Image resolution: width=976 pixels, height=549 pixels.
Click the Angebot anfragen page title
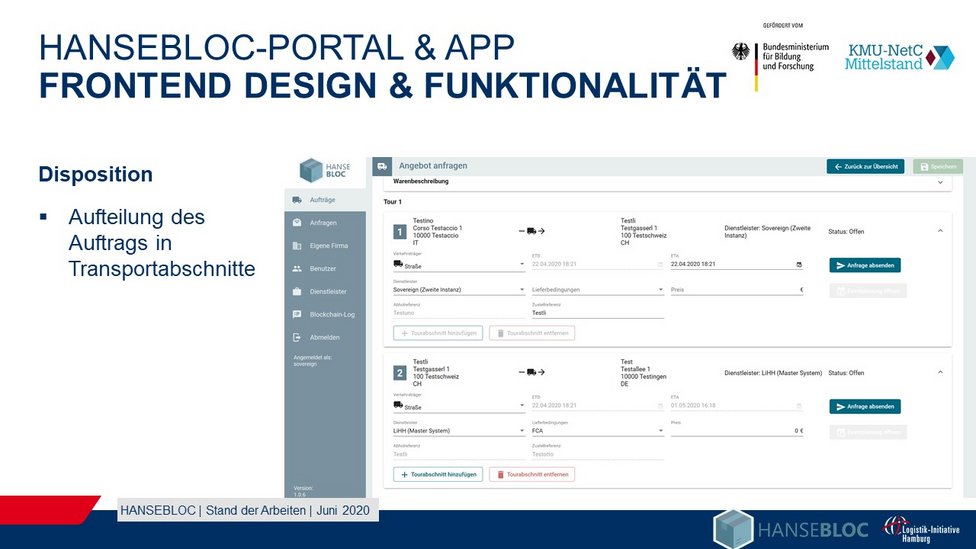pos(433,166)
